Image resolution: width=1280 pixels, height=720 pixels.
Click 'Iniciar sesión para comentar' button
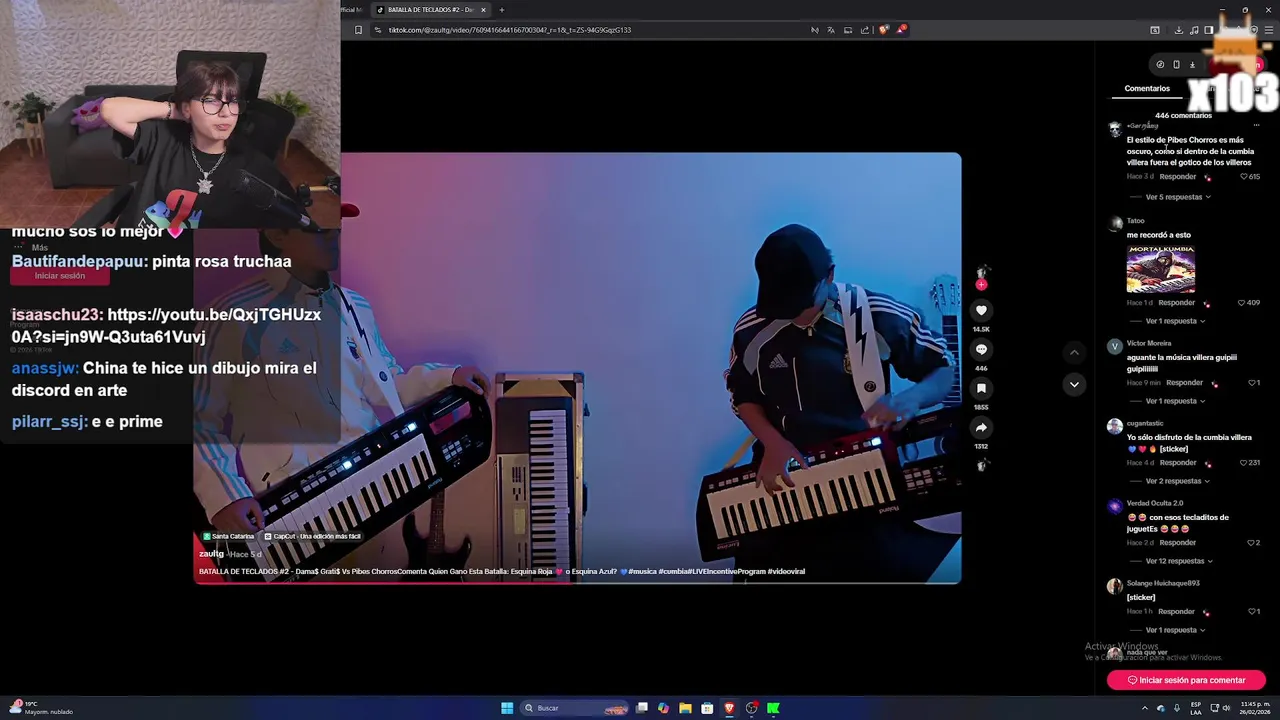click(1186, 680)
